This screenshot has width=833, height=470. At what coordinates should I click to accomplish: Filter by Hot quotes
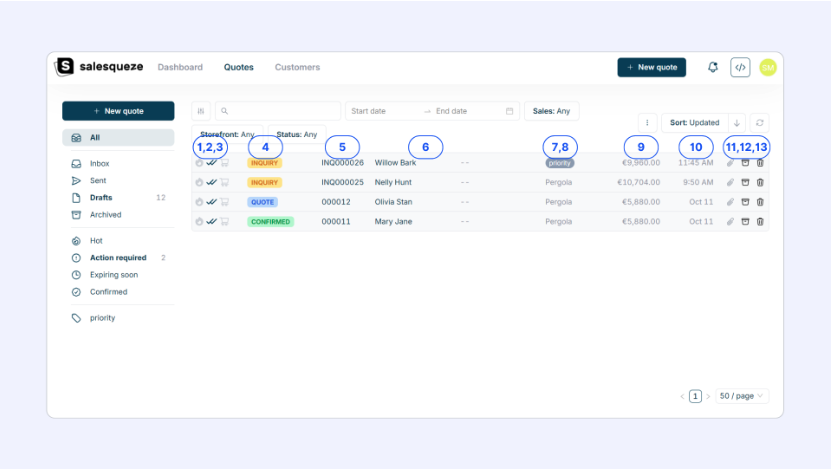[x=118, y=241]
